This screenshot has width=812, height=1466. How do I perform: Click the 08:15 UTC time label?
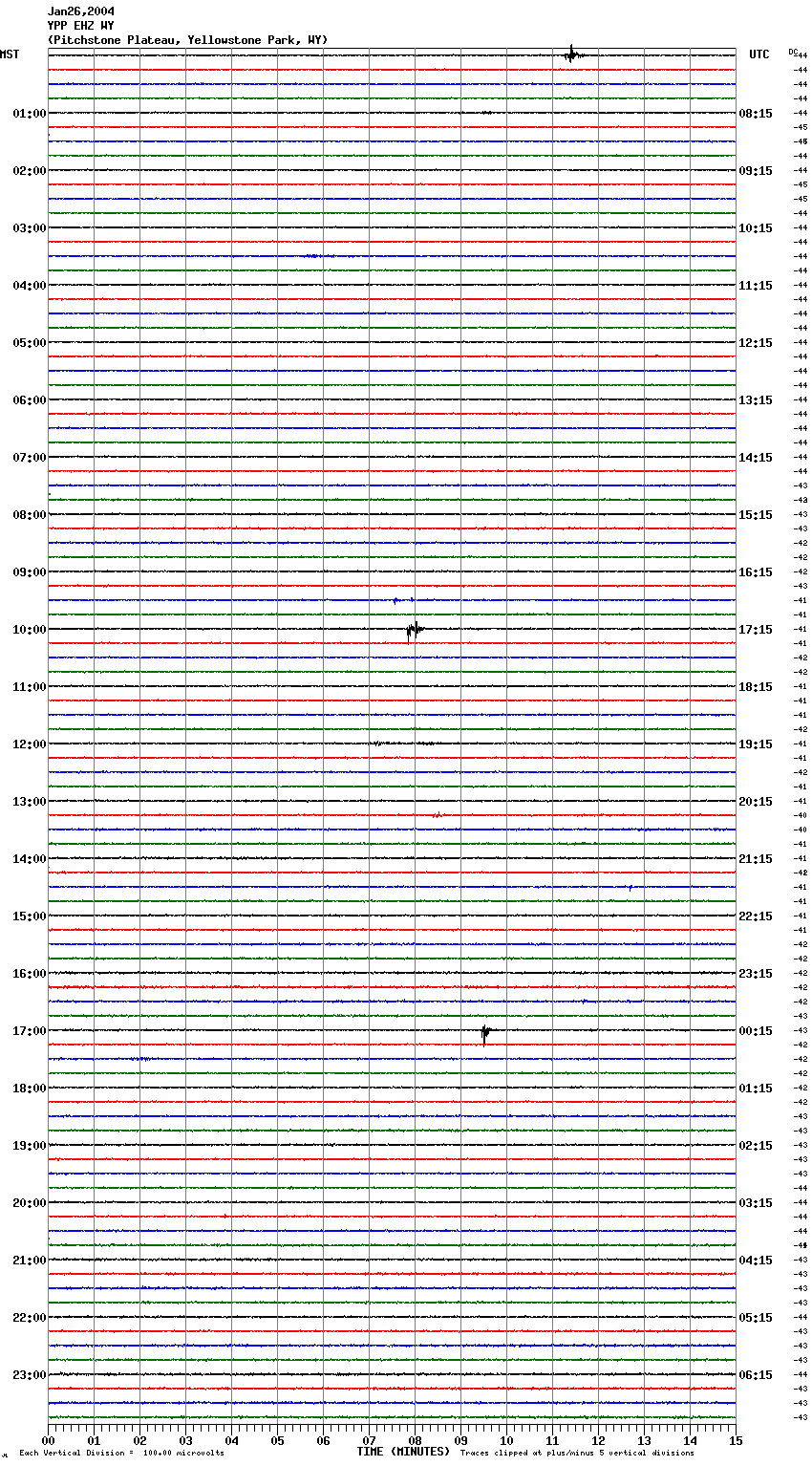756,114
